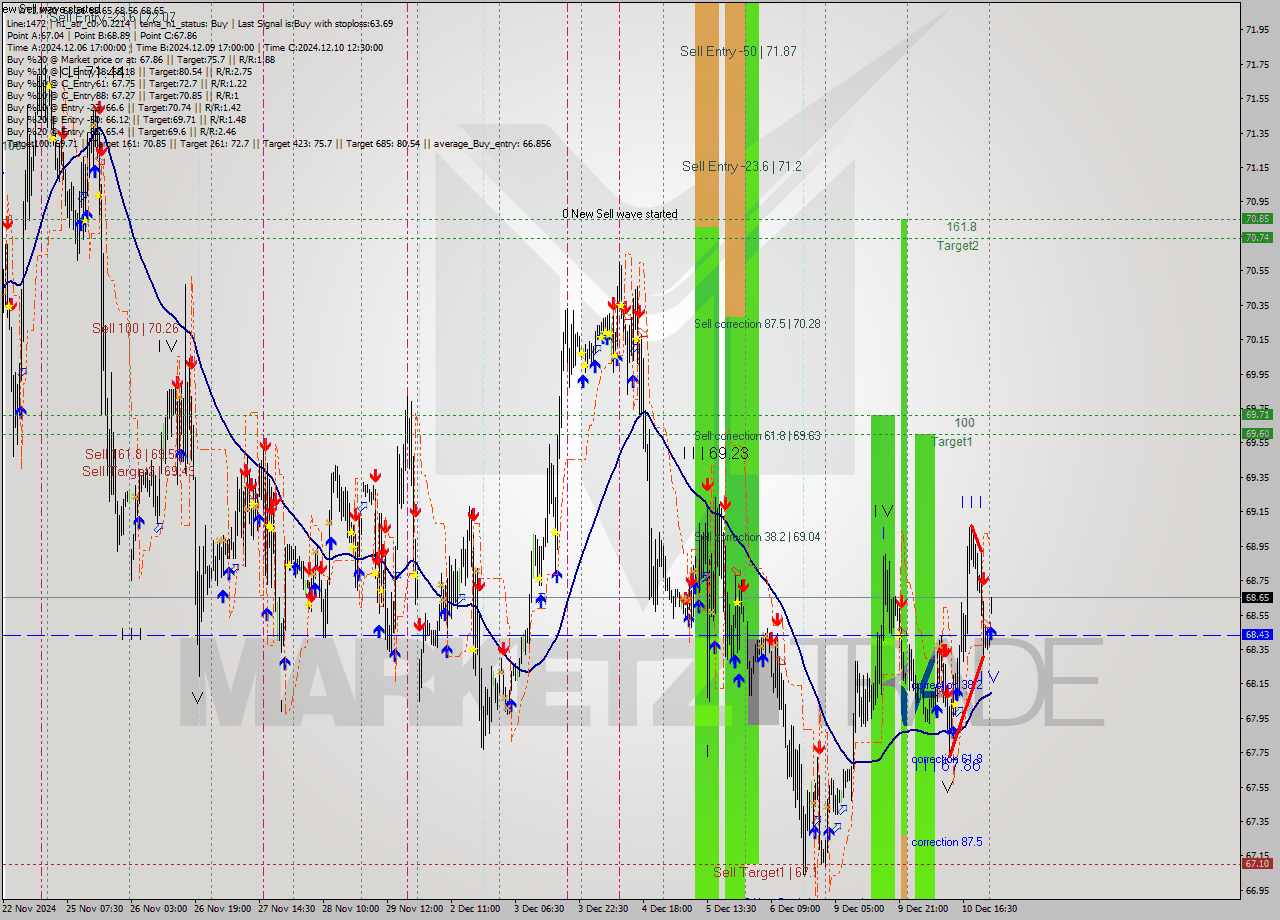Click the 70.35 price scale value

(x=1258, y=305)
